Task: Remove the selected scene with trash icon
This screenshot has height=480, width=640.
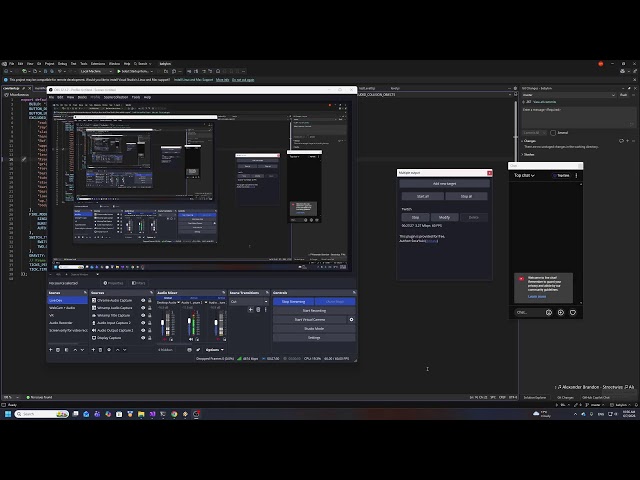Action: click(58, 350)
